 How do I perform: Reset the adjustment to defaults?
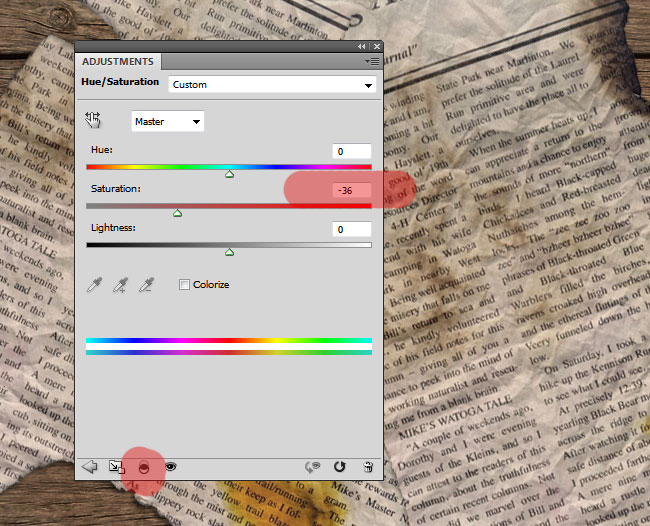click(340, 467)
